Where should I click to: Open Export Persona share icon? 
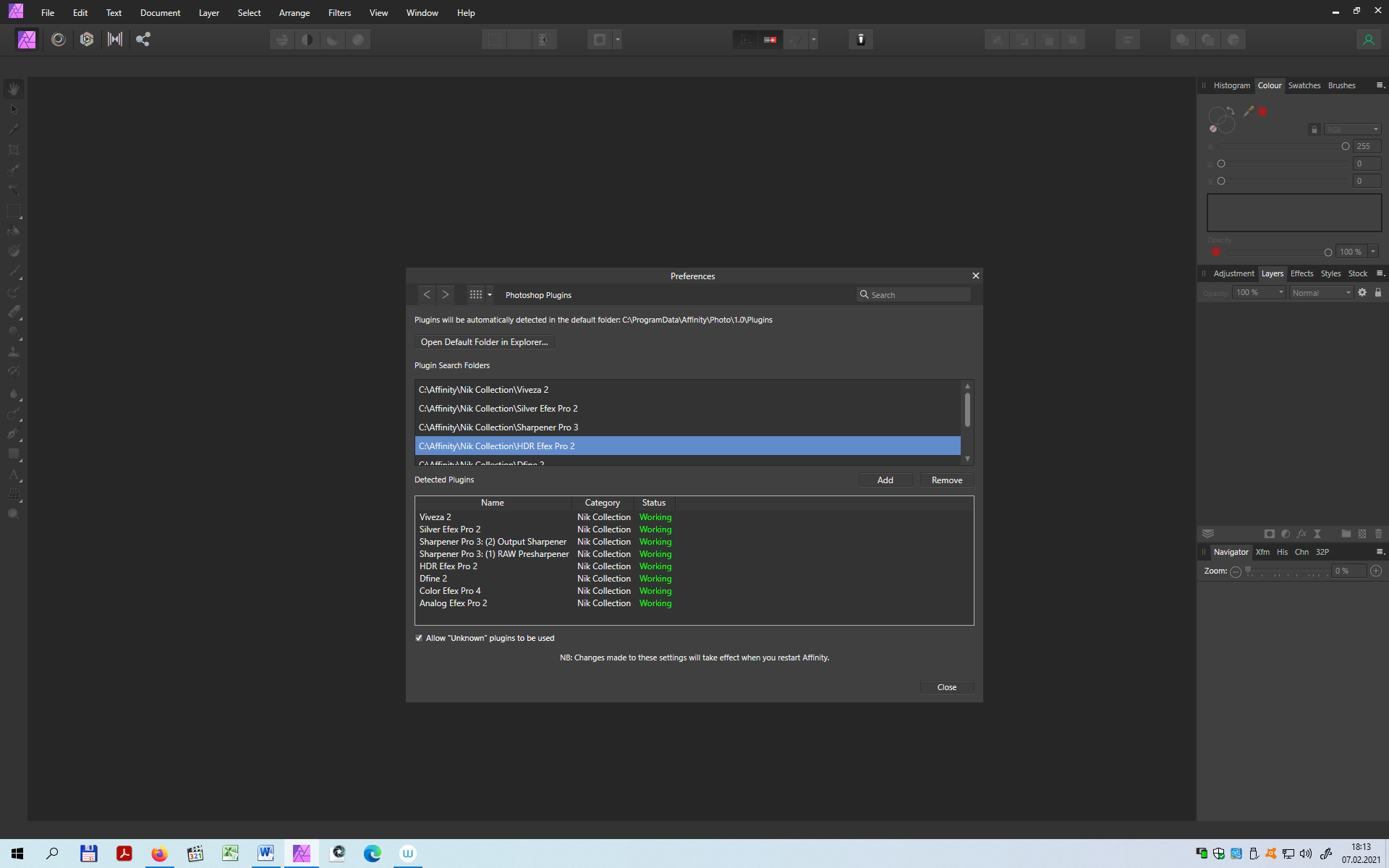(143, 40)
